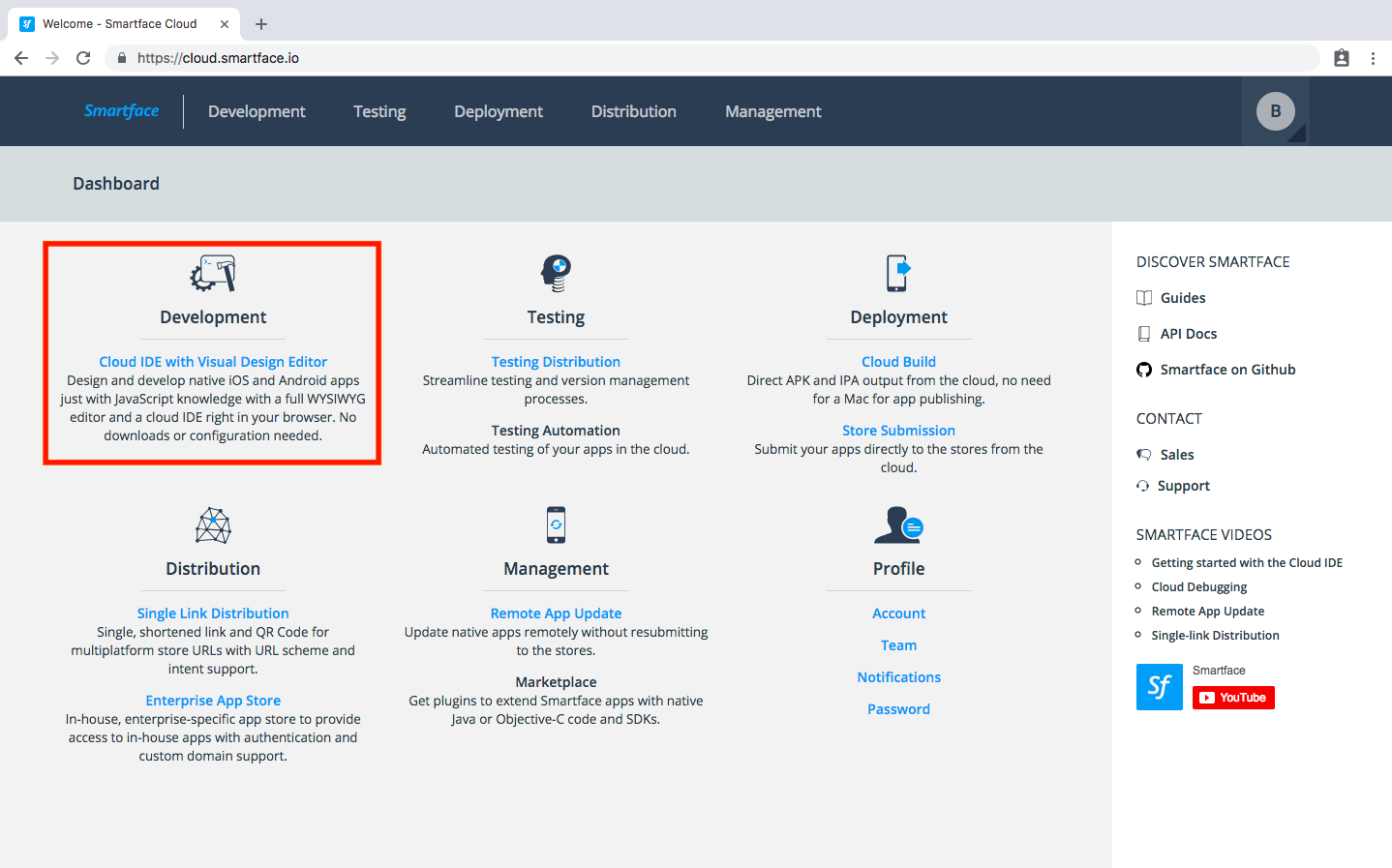
Task: Click the Development section heading
Action: coord(213,317)
